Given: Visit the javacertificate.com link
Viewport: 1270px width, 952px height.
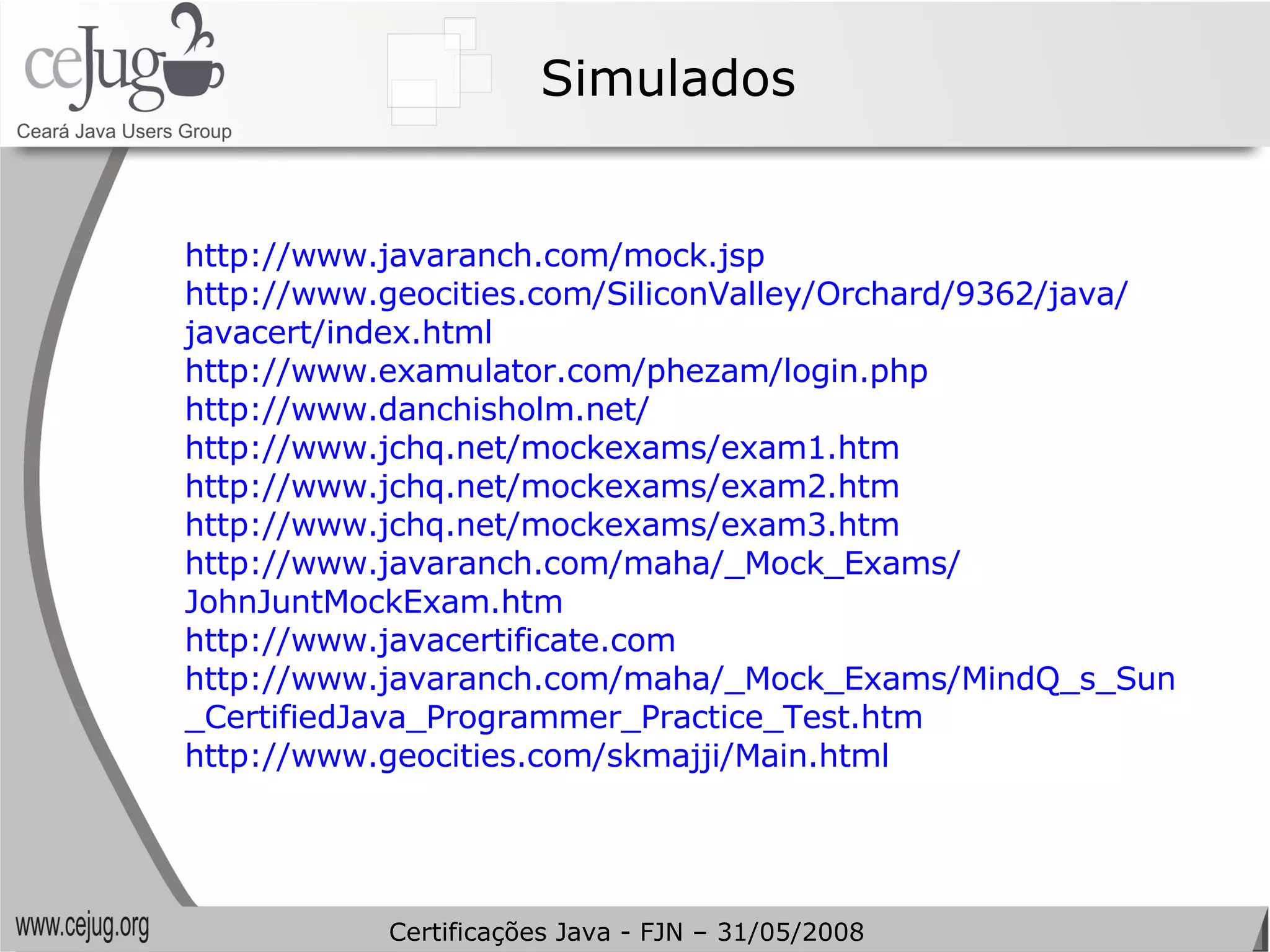Looking at the screenshot, I should tap(430, 640).
